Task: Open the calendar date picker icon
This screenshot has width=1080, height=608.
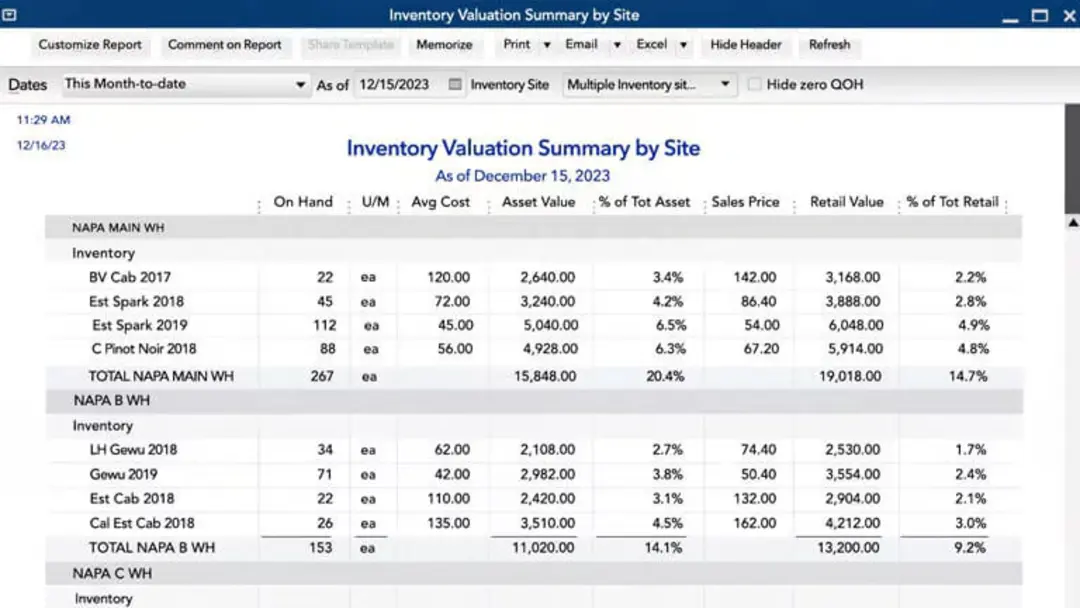Action: (455, 84)
